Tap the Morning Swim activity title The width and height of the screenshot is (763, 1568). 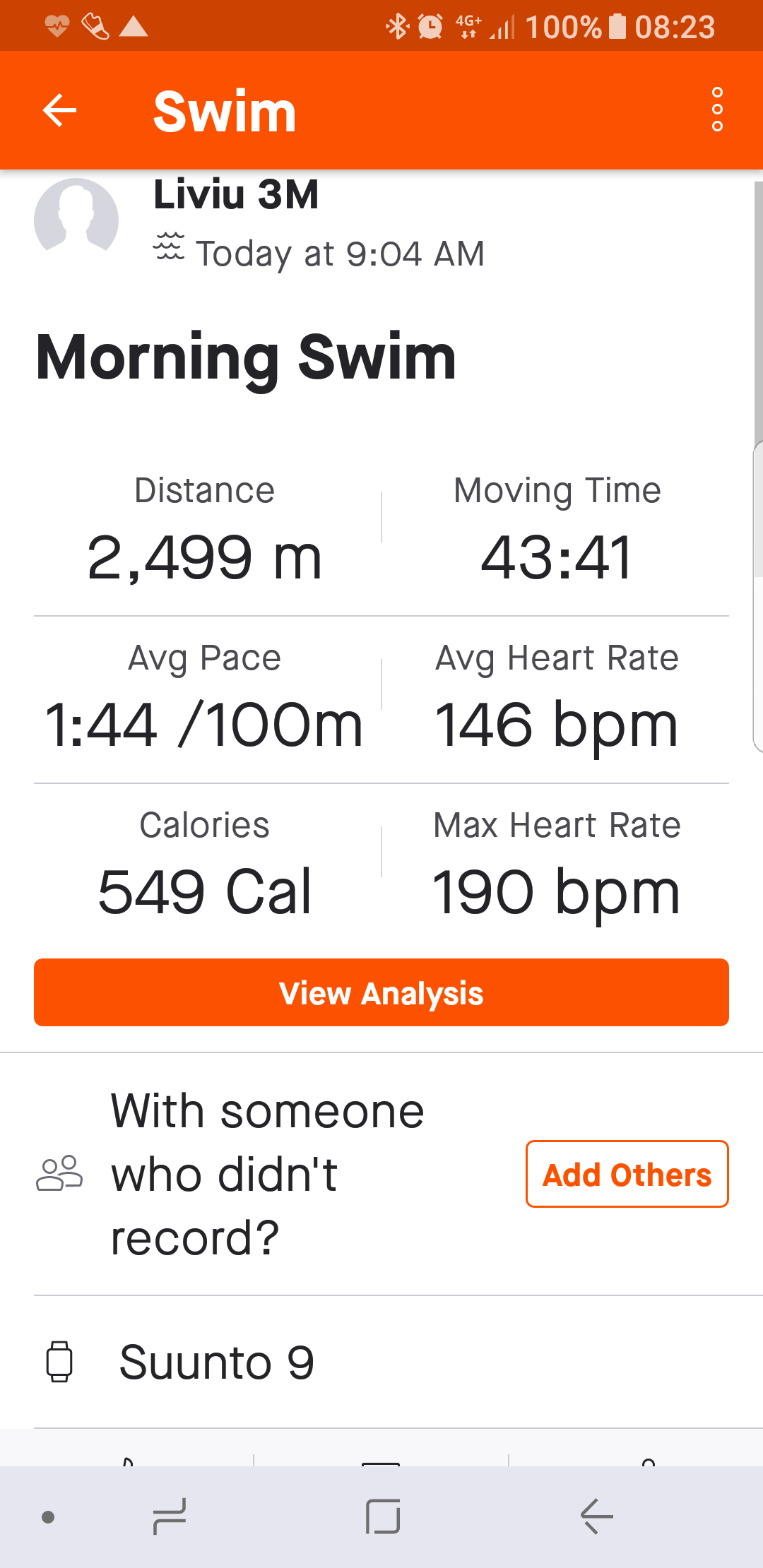[246, 357]
